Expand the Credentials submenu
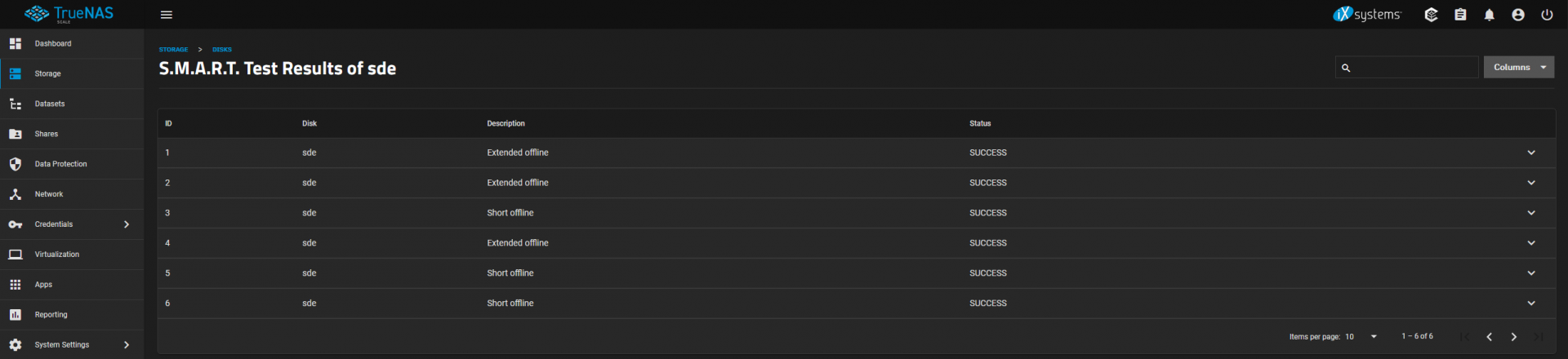1568x359 pixels. point(72,224)
